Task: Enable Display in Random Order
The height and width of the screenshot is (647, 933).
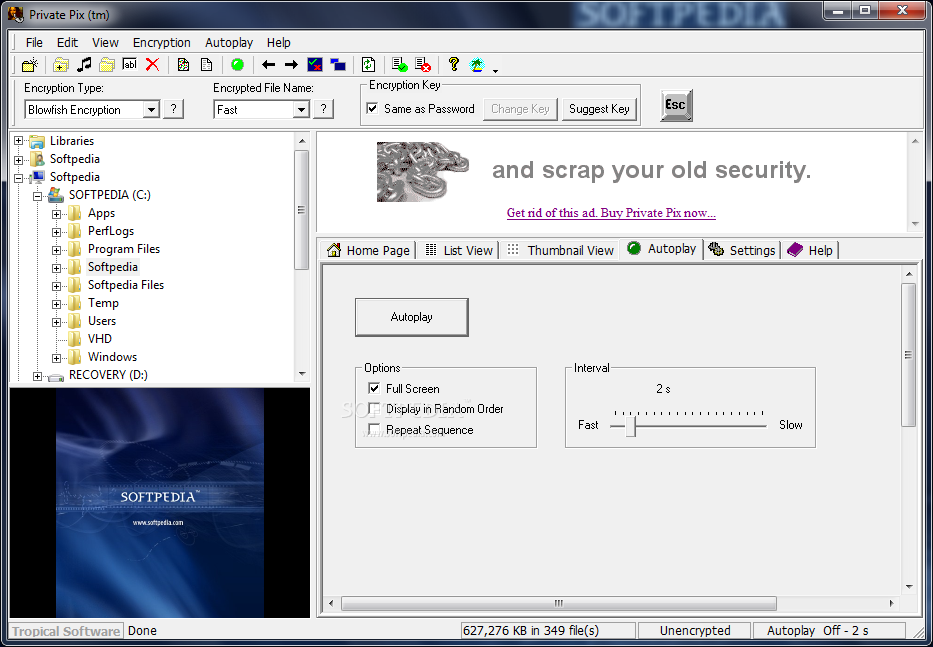Action: tap(374, 409)
